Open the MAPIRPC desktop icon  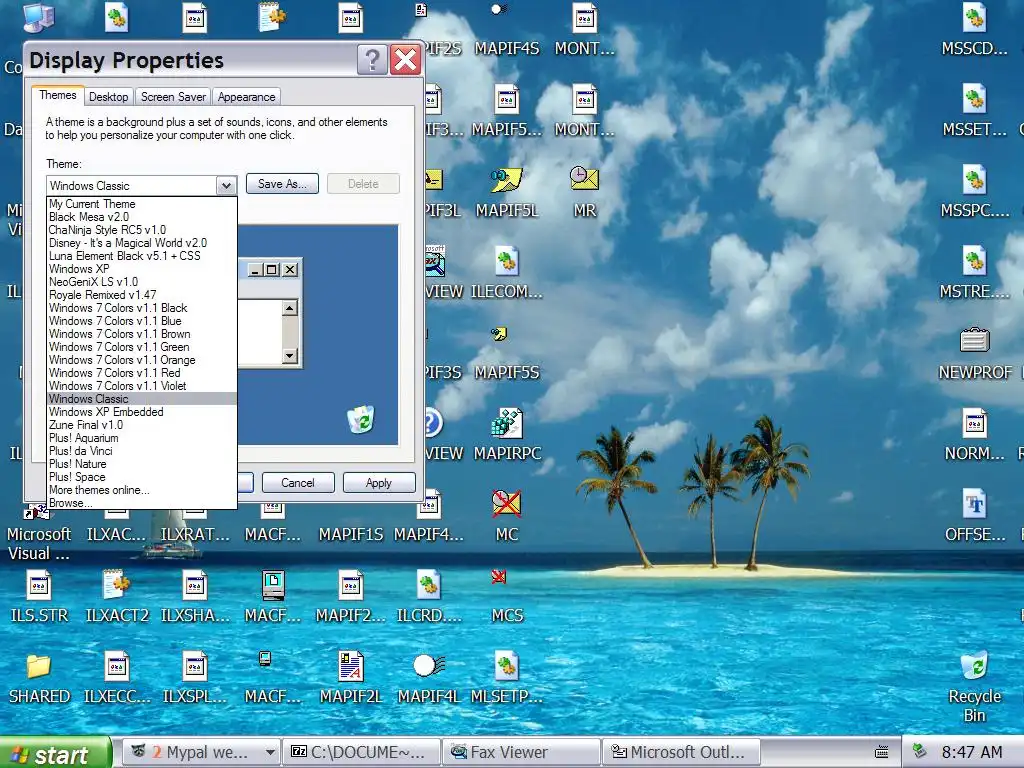coord(506,435)
